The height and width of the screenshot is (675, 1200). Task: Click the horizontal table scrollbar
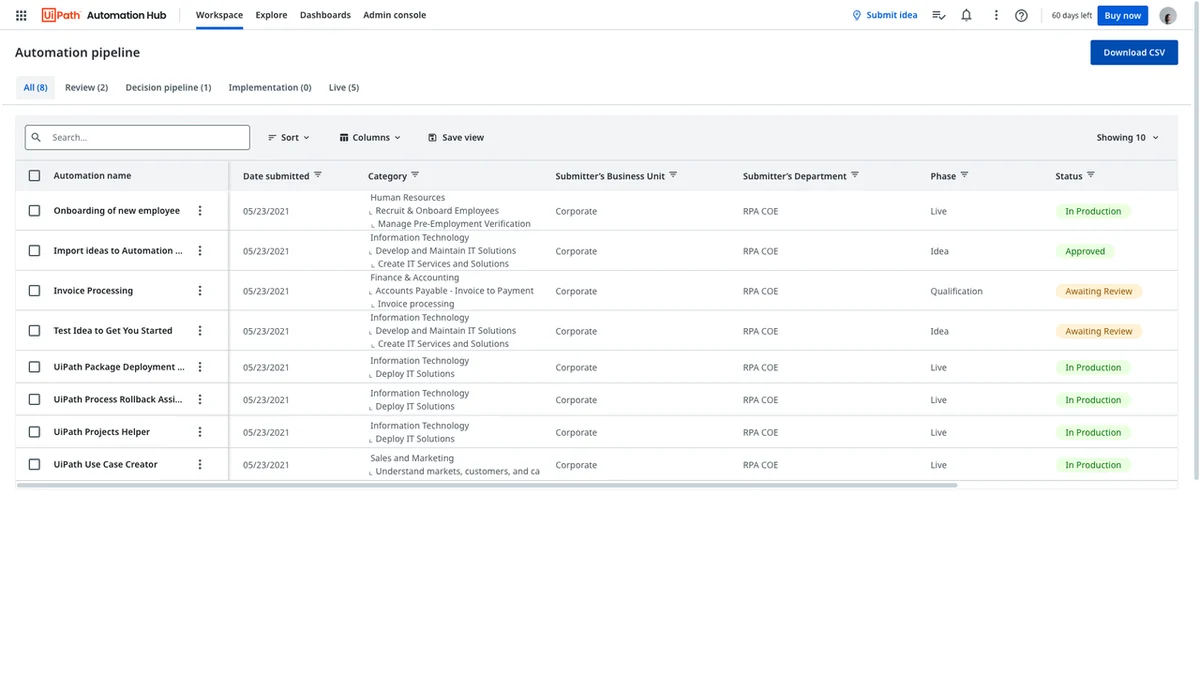(487, 485)
